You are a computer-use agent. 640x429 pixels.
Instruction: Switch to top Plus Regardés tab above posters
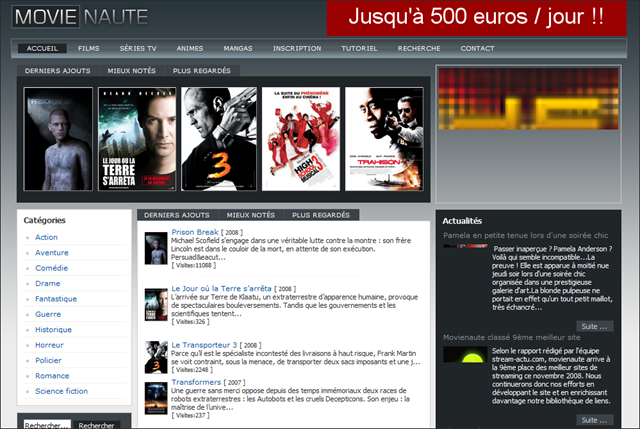[x=202, y=71]
